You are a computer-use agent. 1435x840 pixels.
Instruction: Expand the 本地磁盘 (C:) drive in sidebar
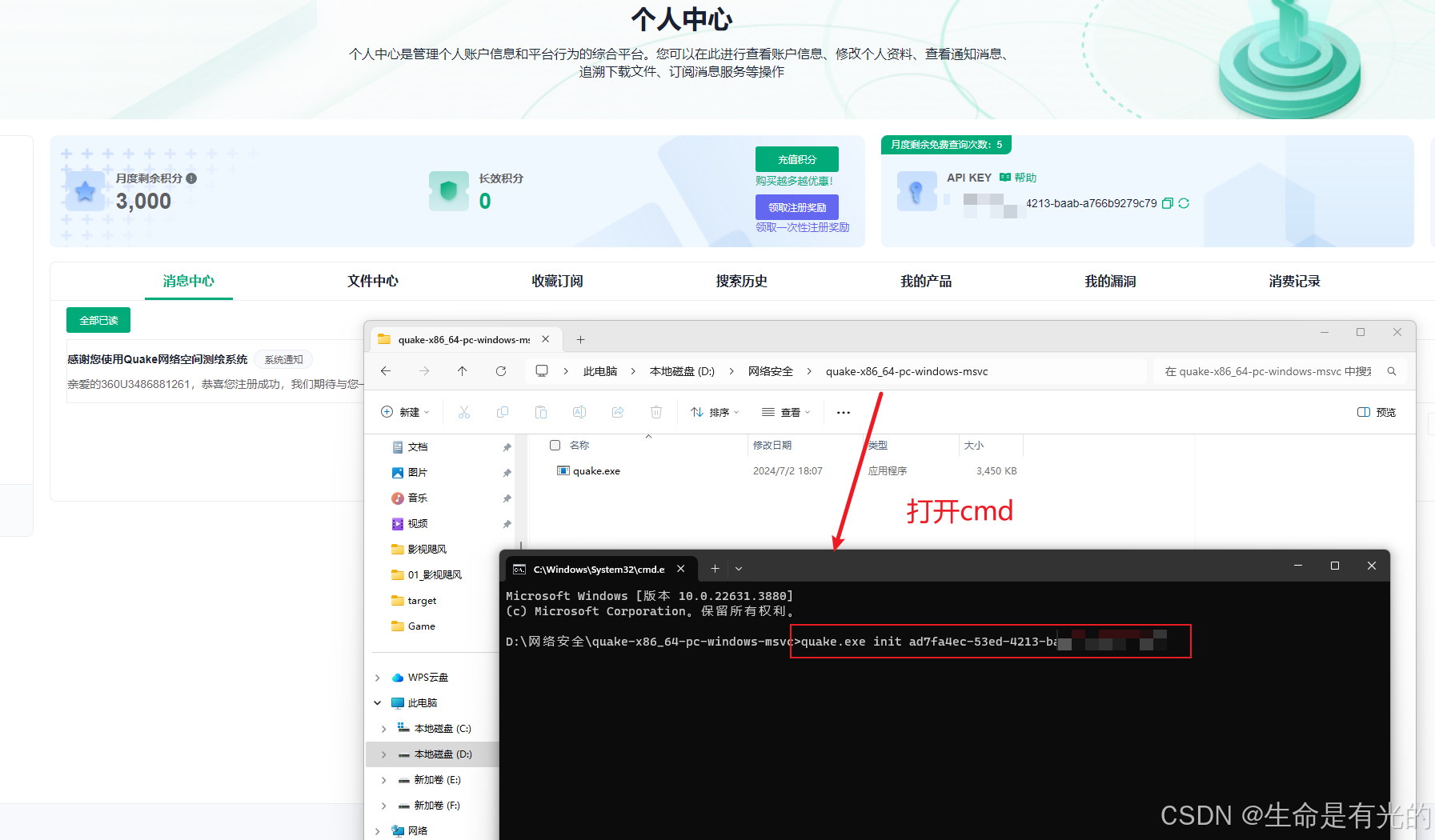pyautogui.click(x=383, y=728)
